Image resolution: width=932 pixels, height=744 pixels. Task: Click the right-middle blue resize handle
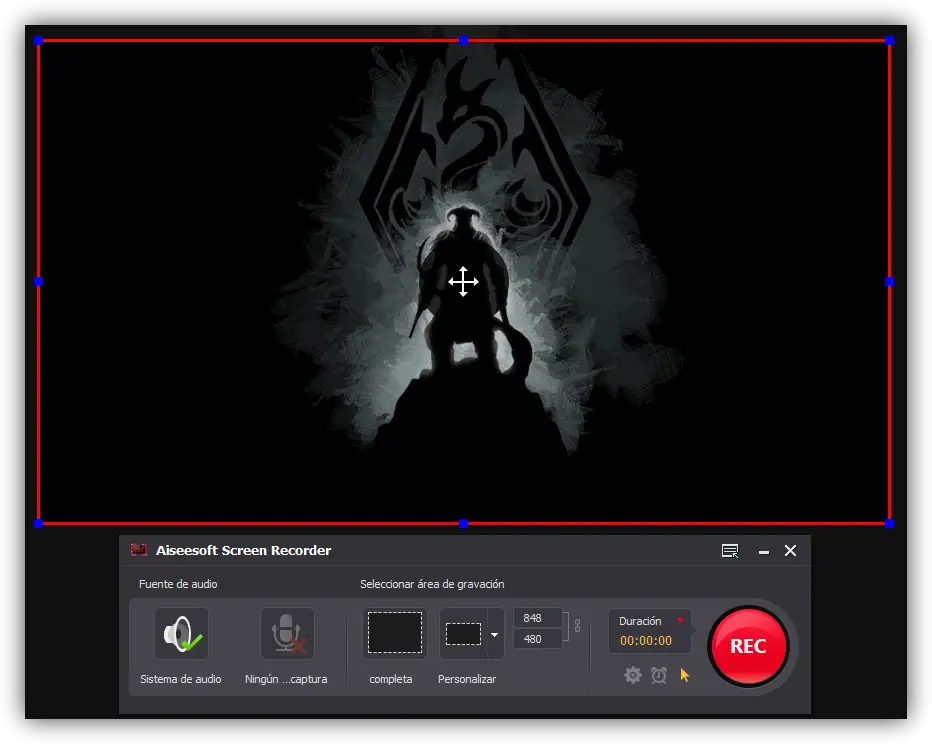click(x=889, y=282)
